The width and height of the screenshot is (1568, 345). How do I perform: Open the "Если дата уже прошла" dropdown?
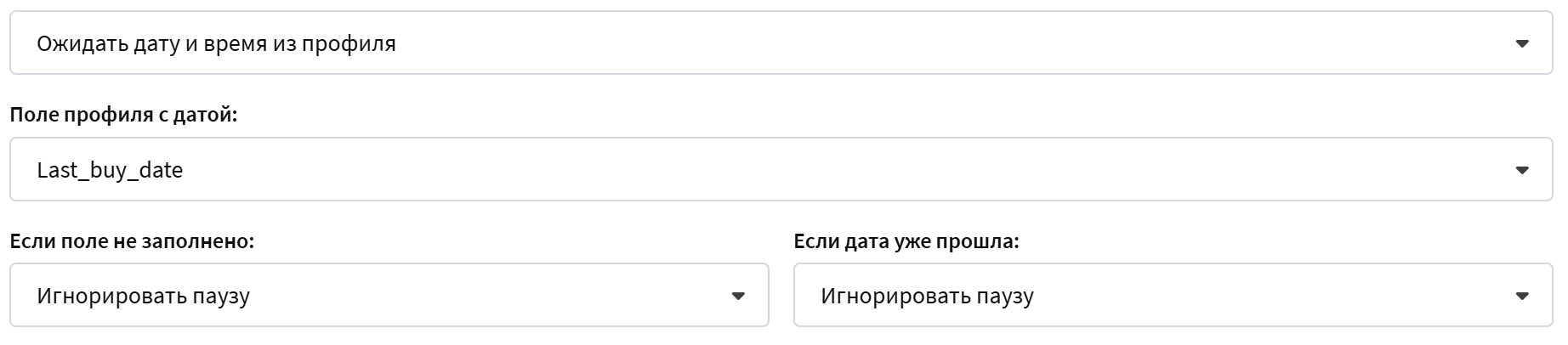point(1173,296)
